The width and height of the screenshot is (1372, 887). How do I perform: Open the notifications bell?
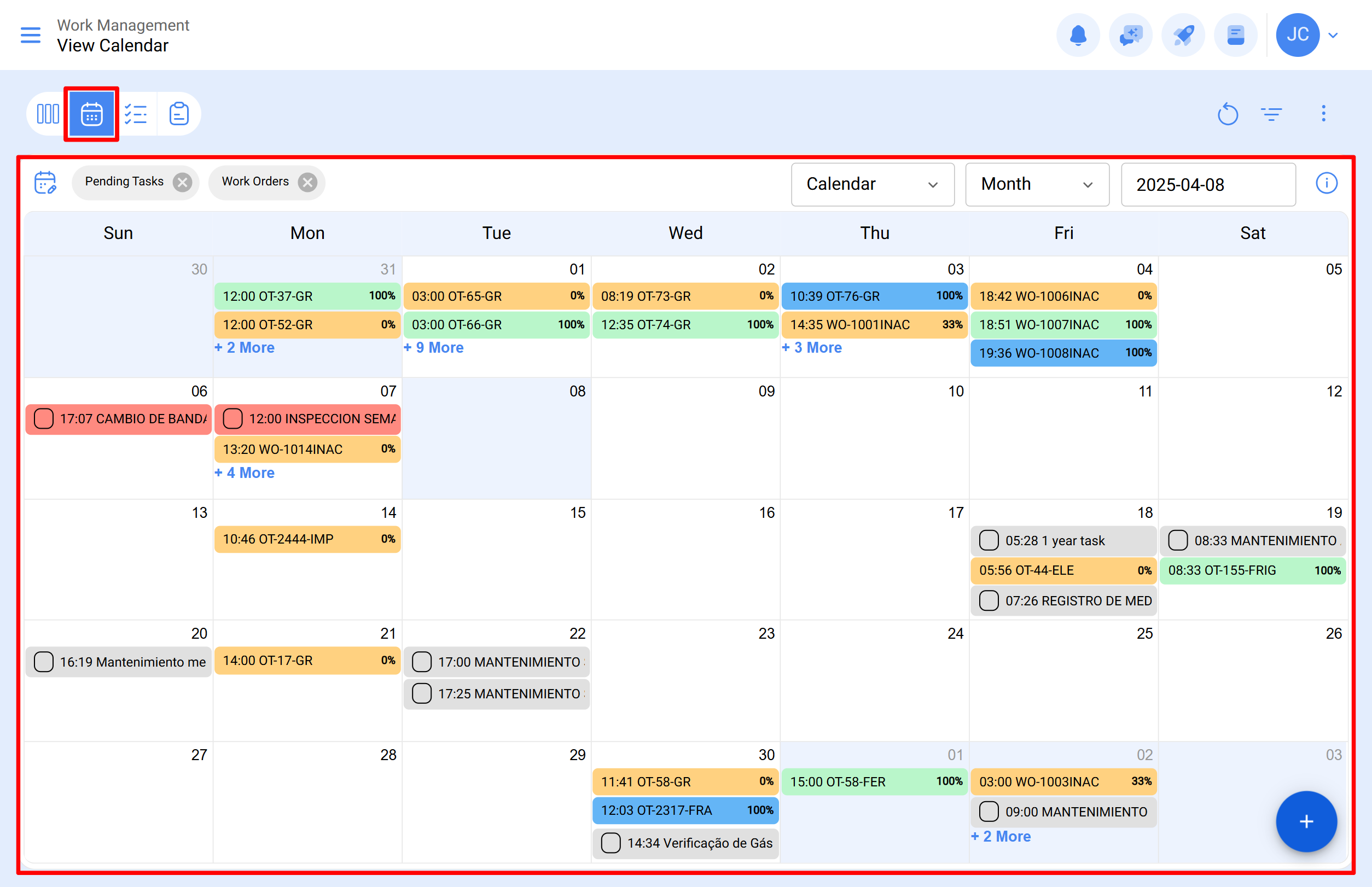tap(1078, 35)
